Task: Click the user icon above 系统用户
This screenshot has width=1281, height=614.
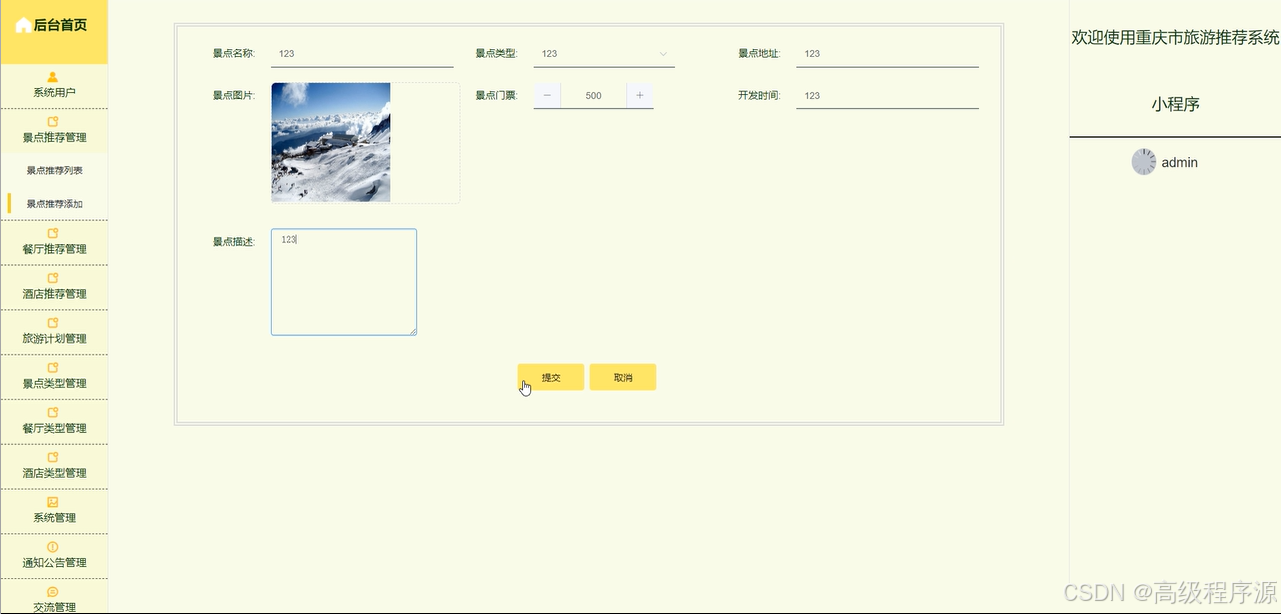Action: [53, 77]
